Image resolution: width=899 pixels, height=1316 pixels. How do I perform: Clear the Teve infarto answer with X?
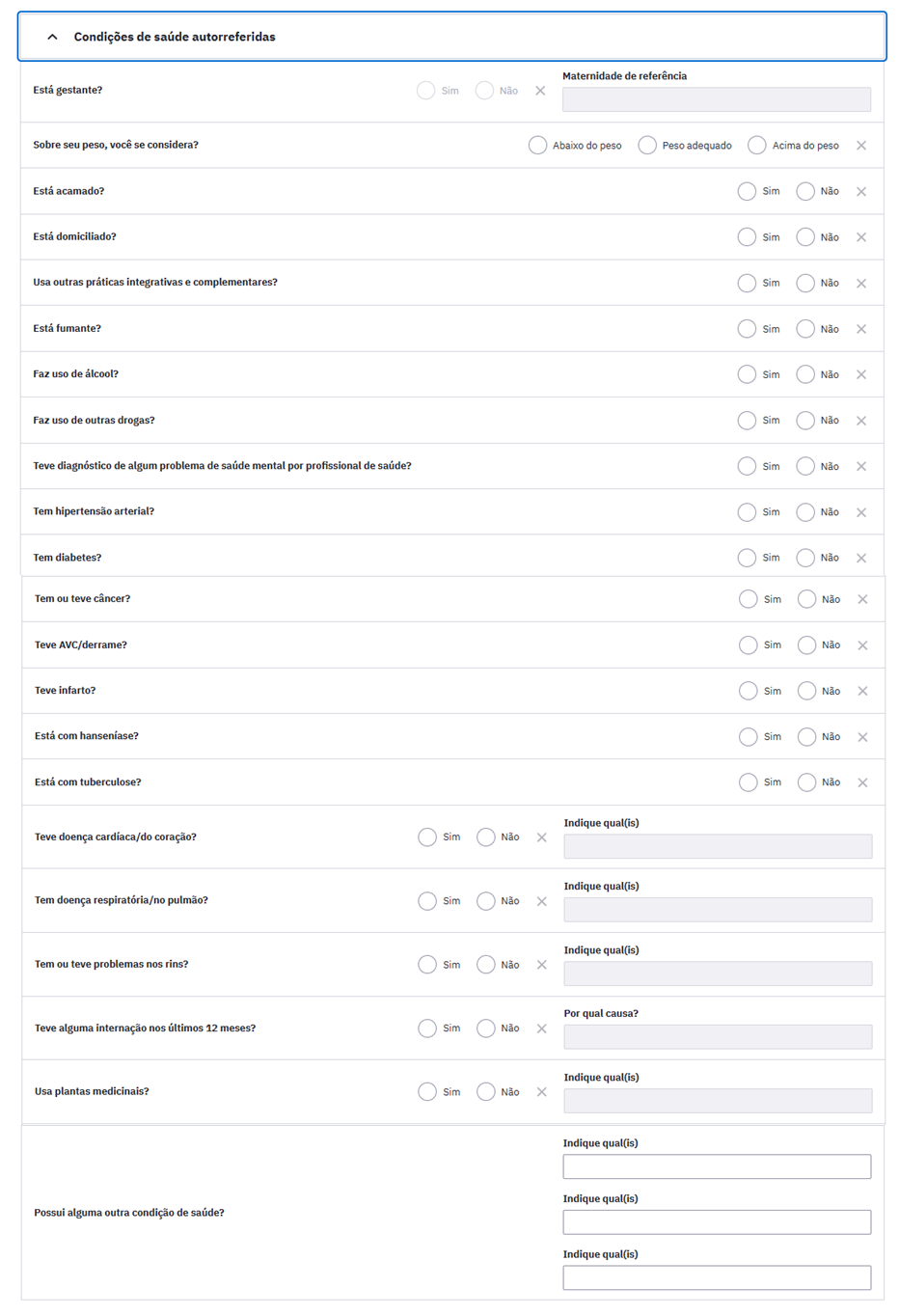[x=862, y=691]
